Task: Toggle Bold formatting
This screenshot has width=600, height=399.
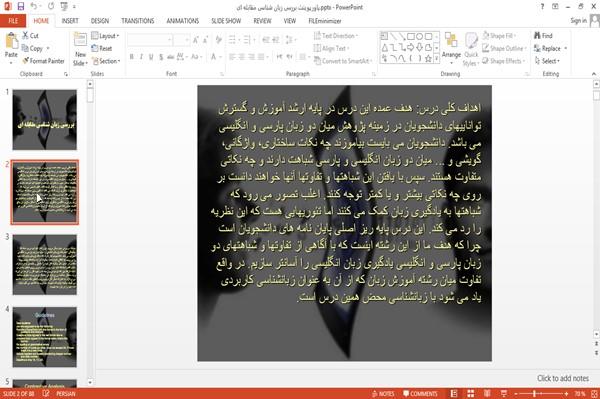Action: [x=132, y=57]
